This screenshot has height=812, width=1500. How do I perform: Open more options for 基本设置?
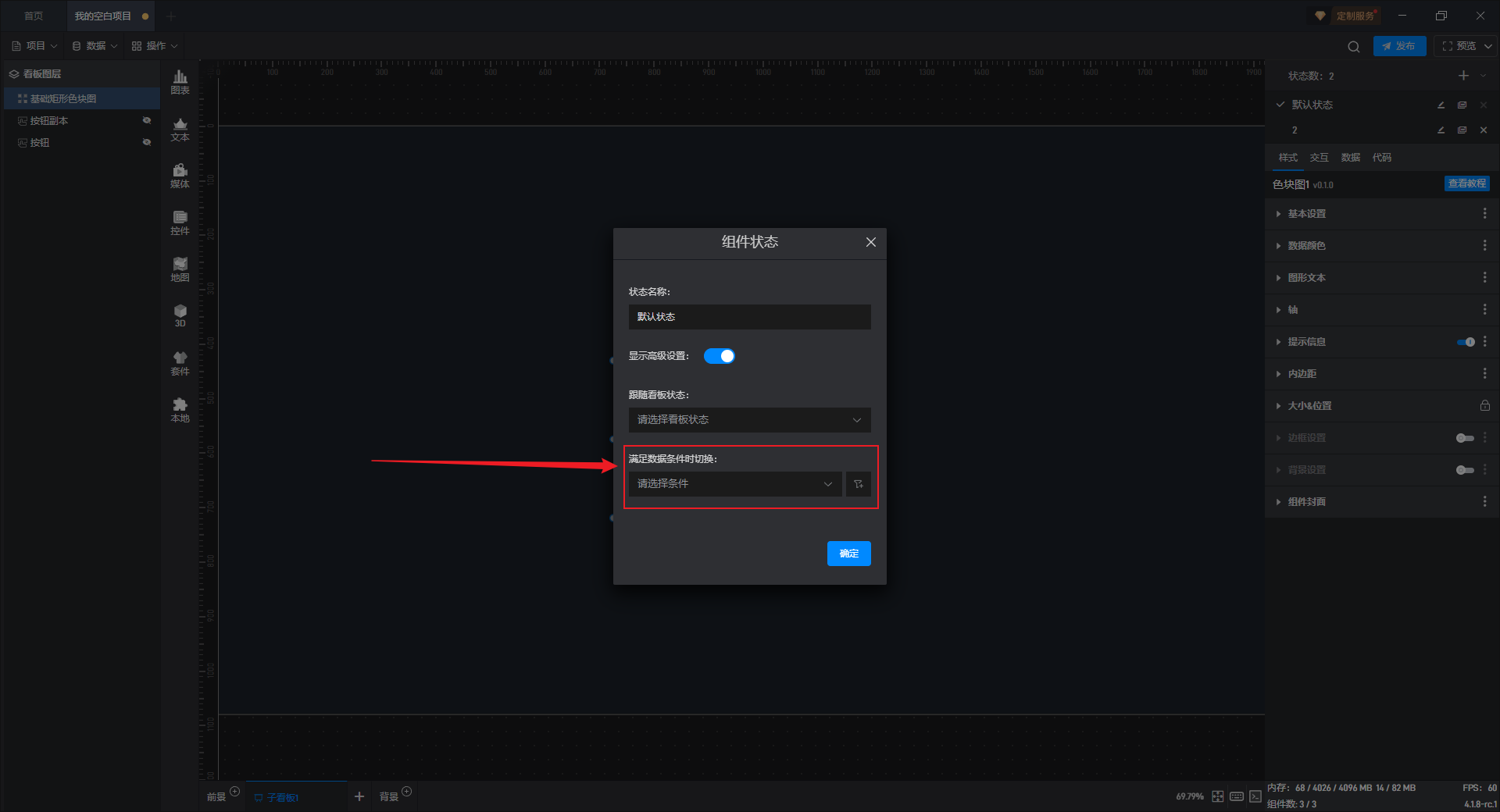1484,214
